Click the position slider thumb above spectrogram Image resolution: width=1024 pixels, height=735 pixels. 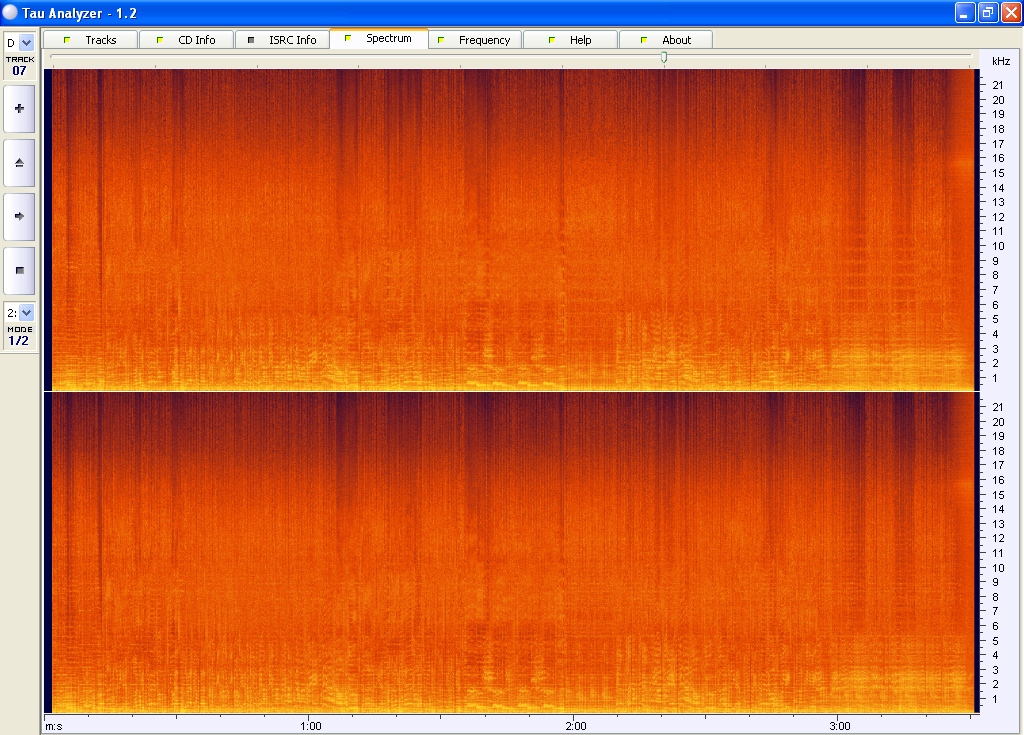(663, 59)
